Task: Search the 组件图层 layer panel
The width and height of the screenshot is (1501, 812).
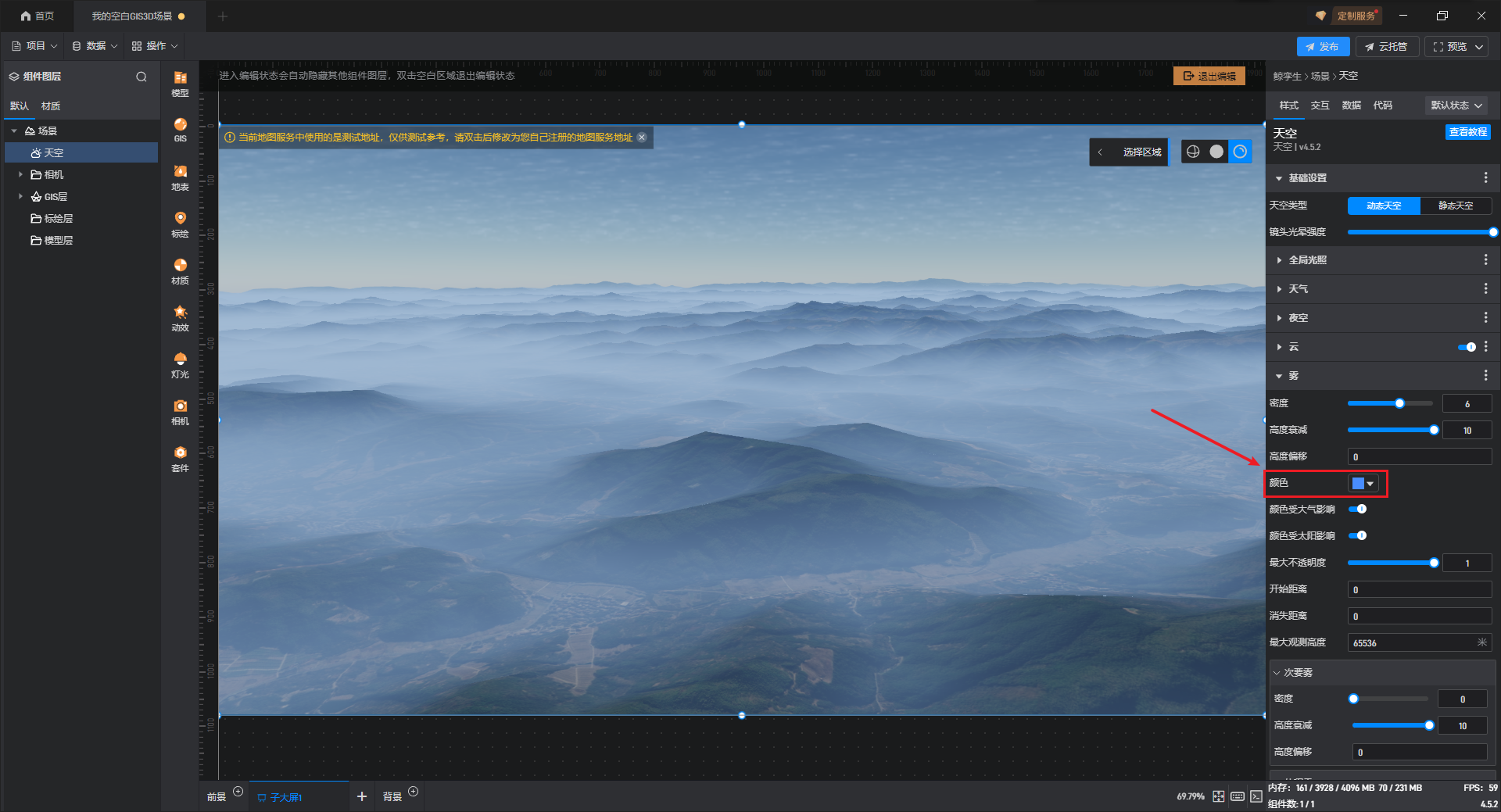Action: click(142, 77)
